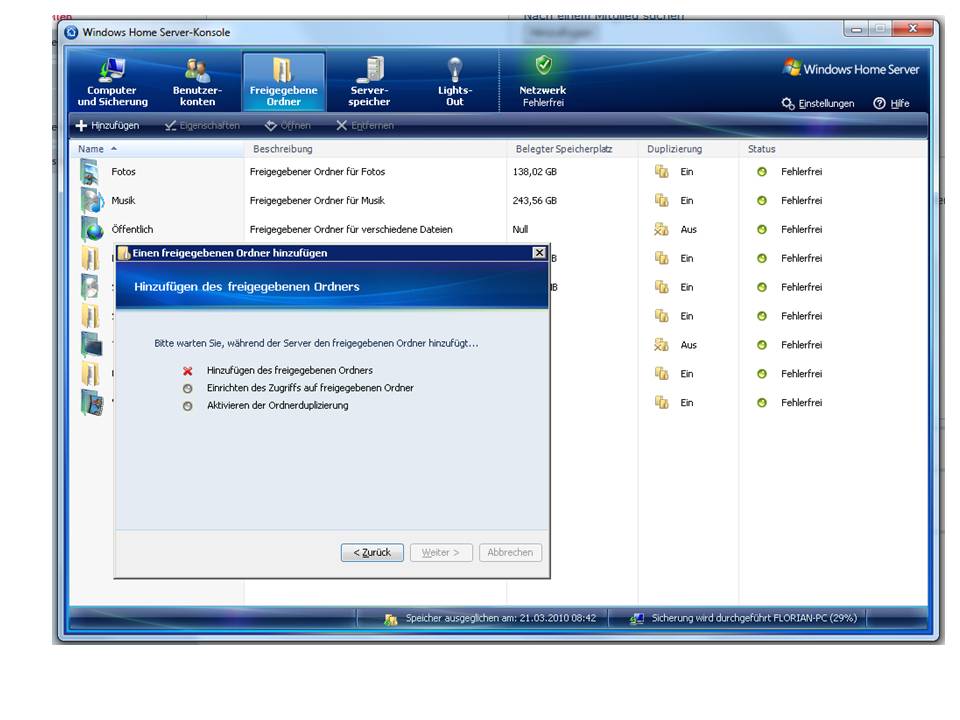Viewport: 960px width, 720px height.
Task: Open the Serverspeicher tab
Action: [369, 82]
